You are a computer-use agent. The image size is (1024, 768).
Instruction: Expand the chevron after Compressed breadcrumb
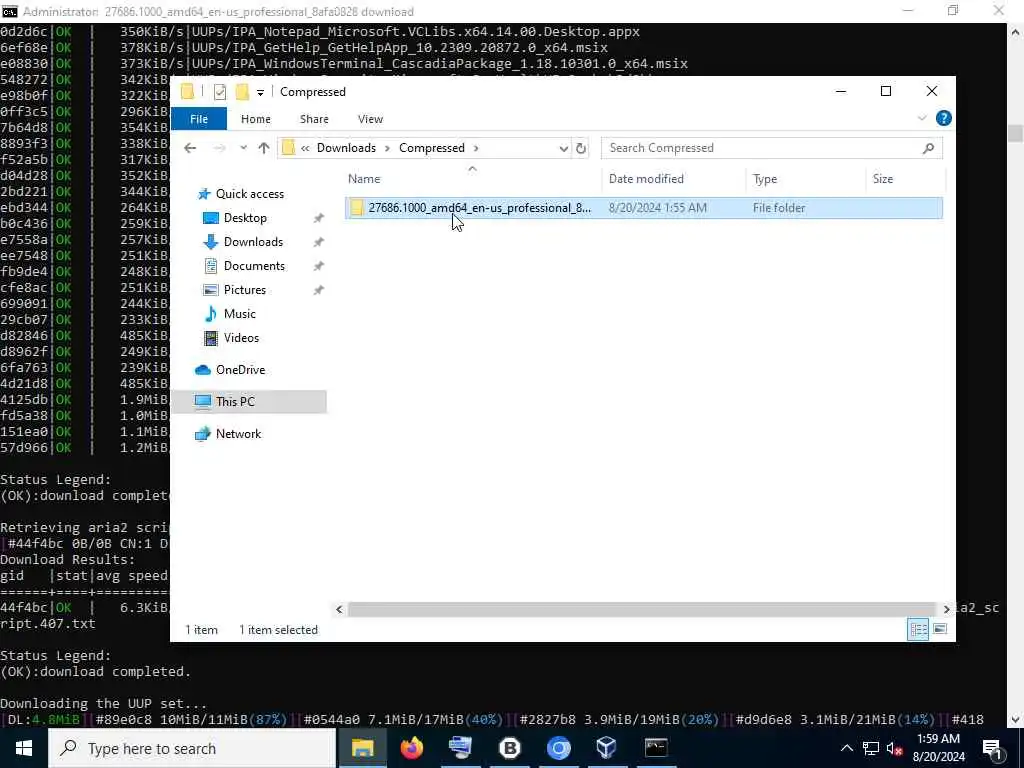coord(476,148)
